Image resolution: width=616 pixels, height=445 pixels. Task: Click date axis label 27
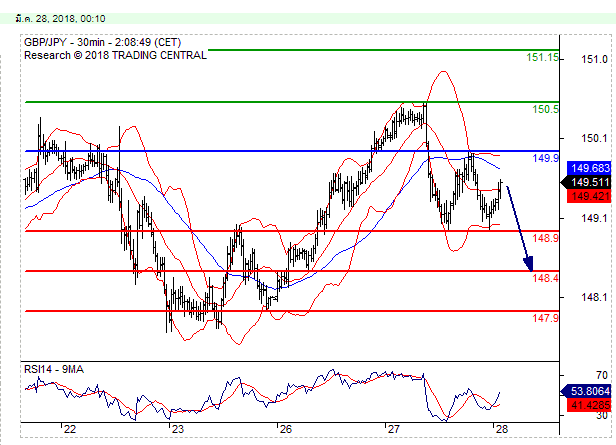pyautogui.click(x=394, y=429)
